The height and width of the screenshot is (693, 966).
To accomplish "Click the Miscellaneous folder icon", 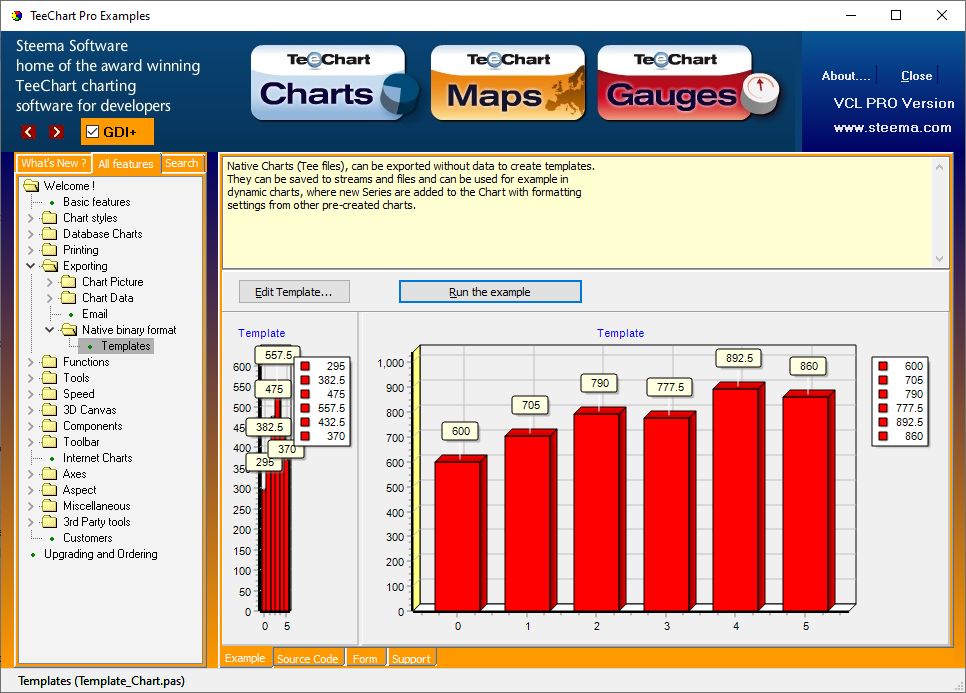I will (49, 506).
